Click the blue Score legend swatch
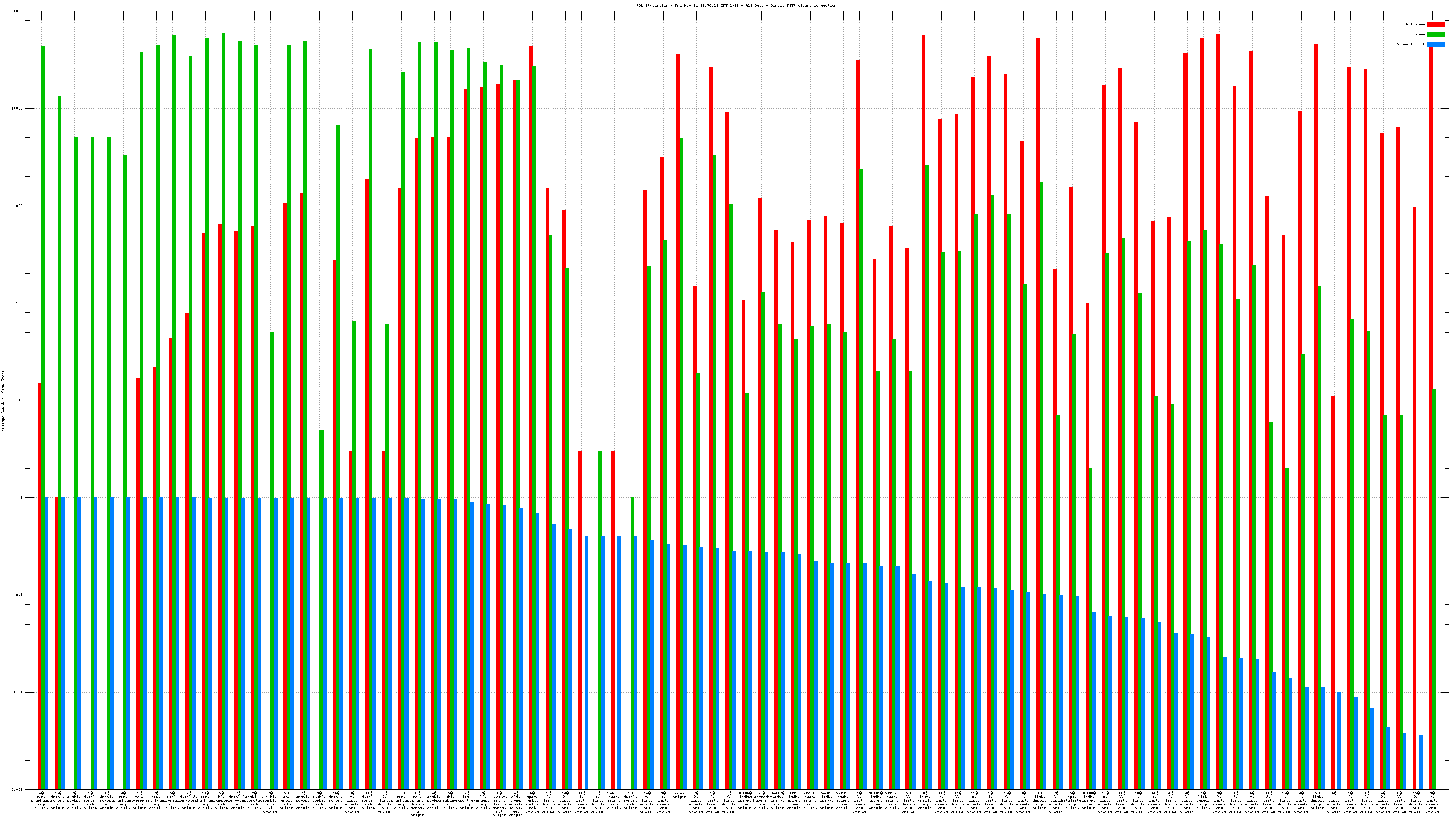This screenshot has width=1456, height=819. click(1435, 44)
